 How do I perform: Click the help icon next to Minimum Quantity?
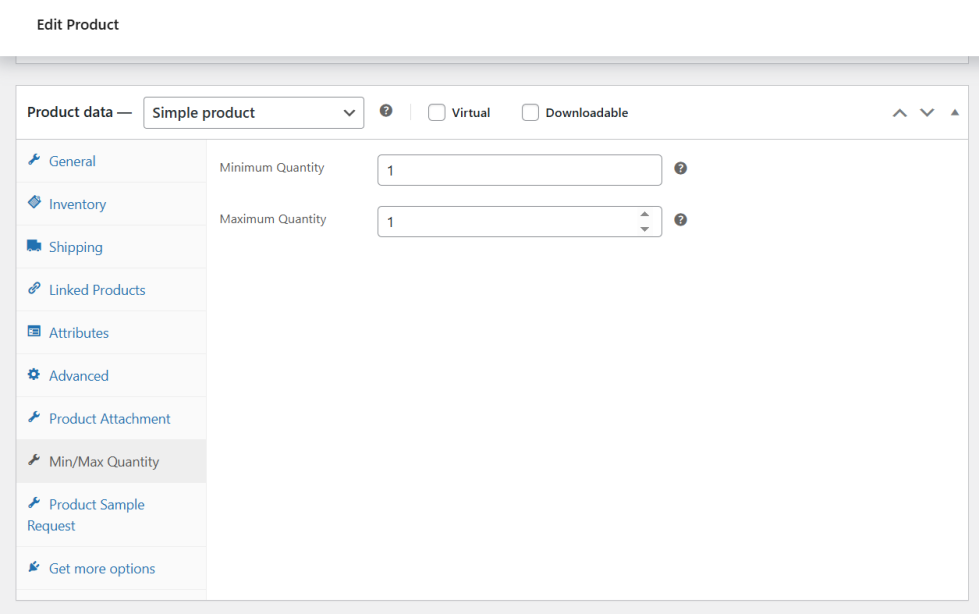click(680, 168)
